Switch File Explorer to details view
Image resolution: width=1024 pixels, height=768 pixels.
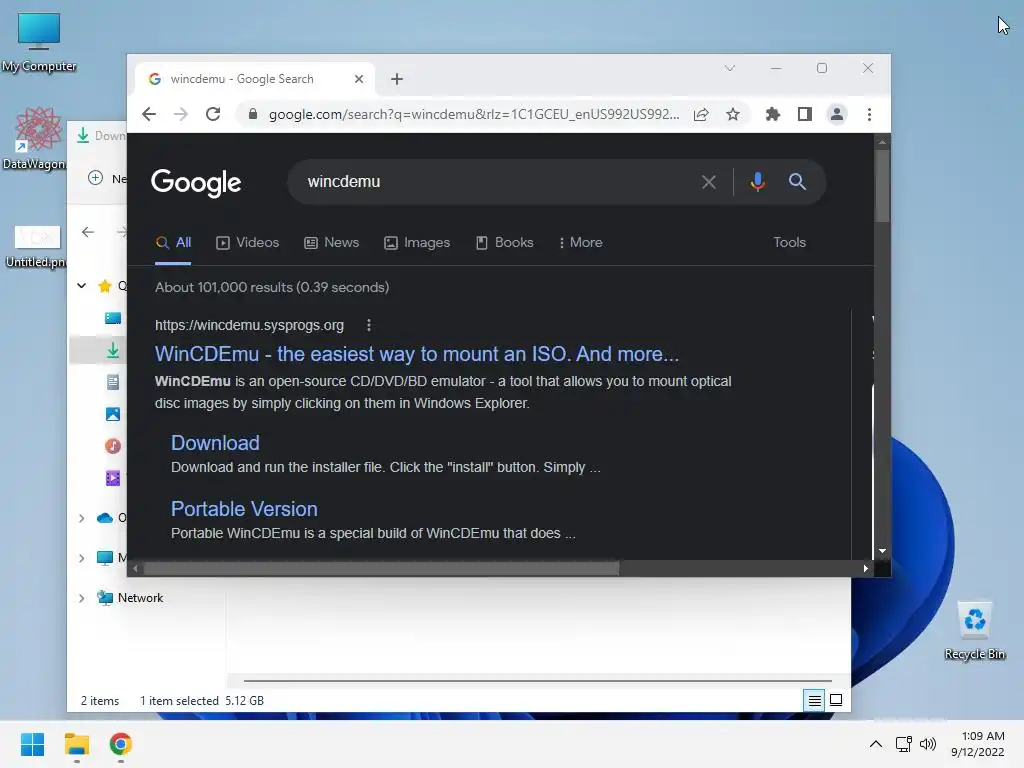(x=814, y=701)
